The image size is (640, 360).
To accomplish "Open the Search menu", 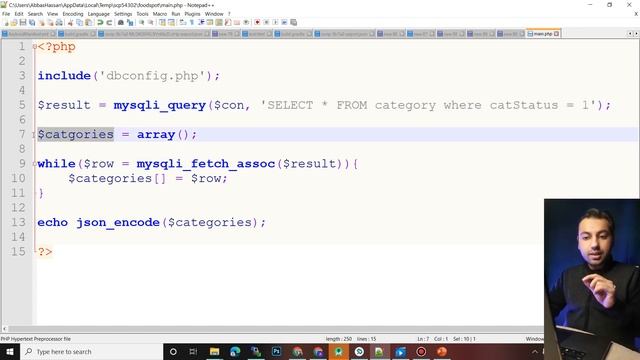I will [35, 14].
